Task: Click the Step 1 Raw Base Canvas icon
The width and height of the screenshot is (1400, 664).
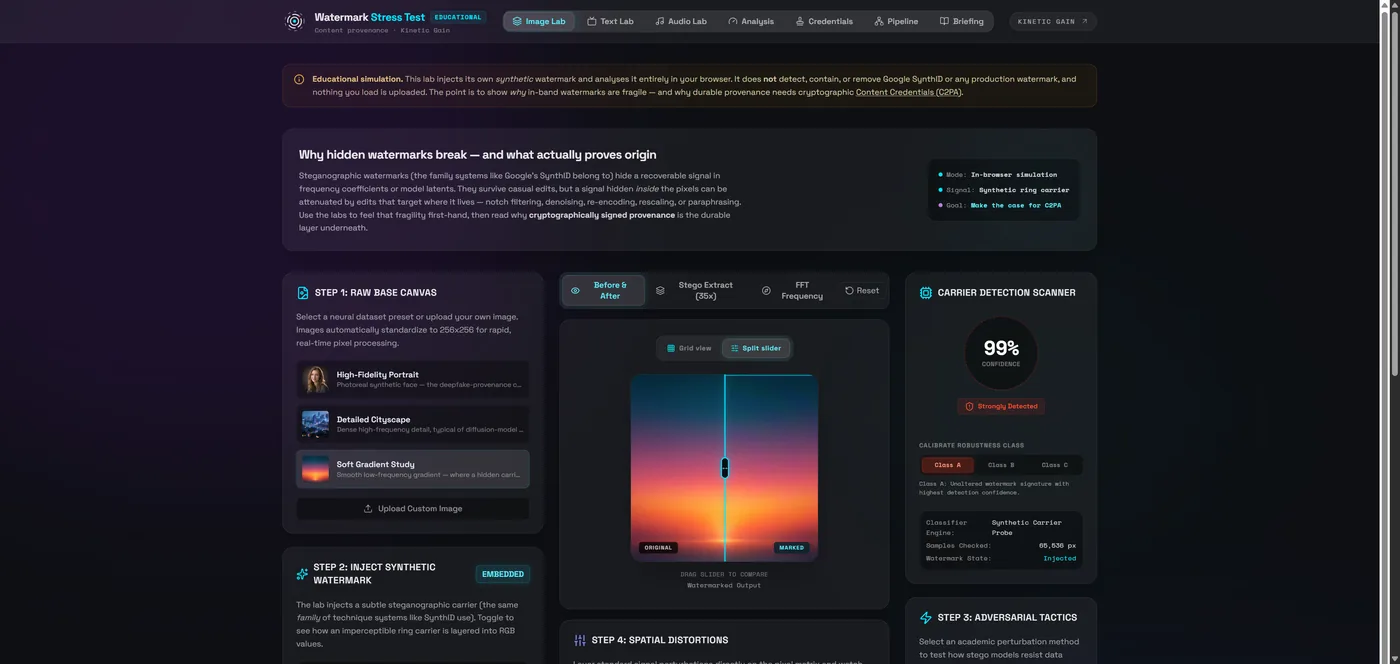Action: point(303,293)
